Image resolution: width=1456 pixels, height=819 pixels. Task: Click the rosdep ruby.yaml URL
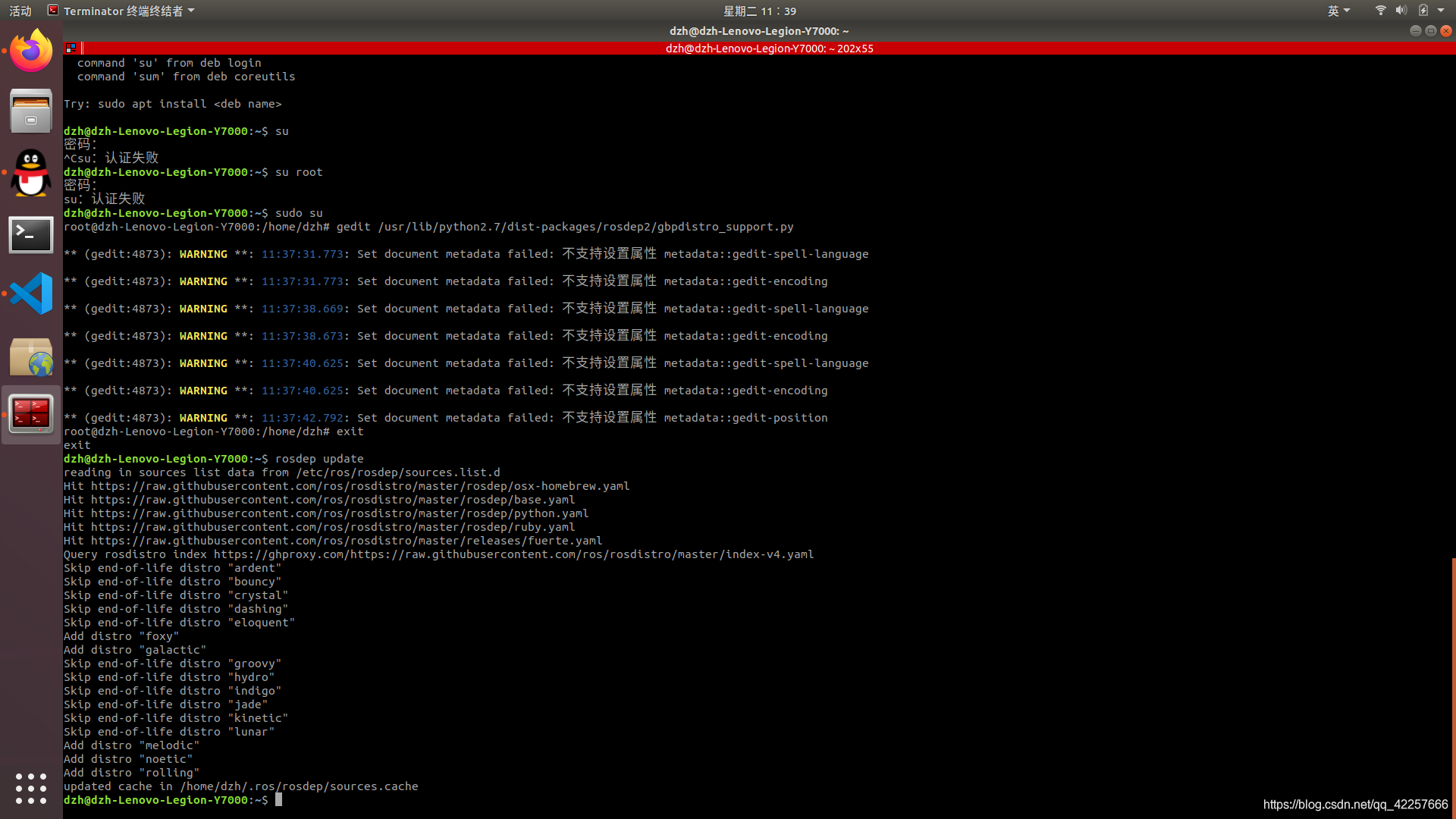pyautogui.click(x=333, y=527)
